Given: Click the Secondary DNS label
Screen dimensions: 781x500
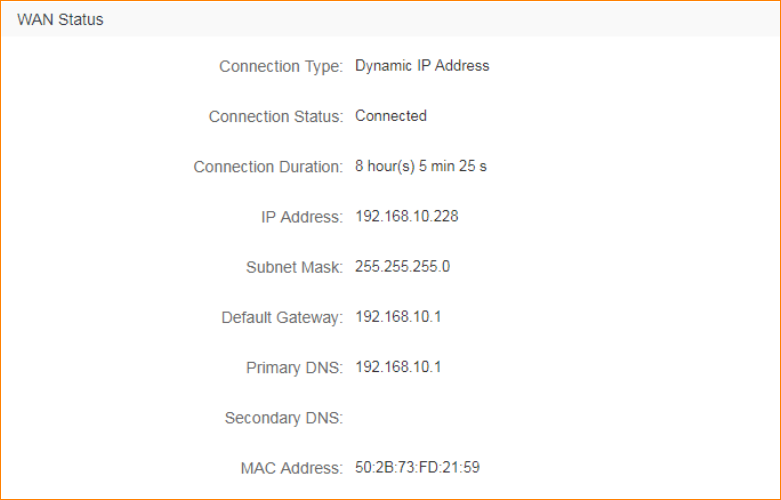Looking at the screenshot, I should [284, 417].
